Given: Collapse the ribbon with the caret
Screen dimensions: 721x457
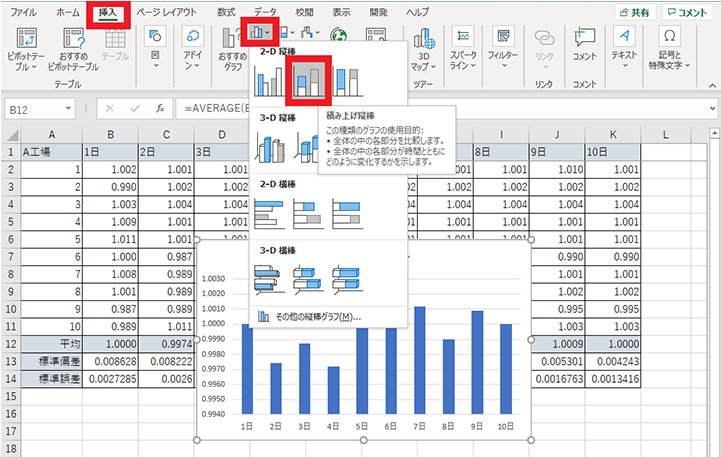Looking at the screenshot, I should tap(712, 86).
